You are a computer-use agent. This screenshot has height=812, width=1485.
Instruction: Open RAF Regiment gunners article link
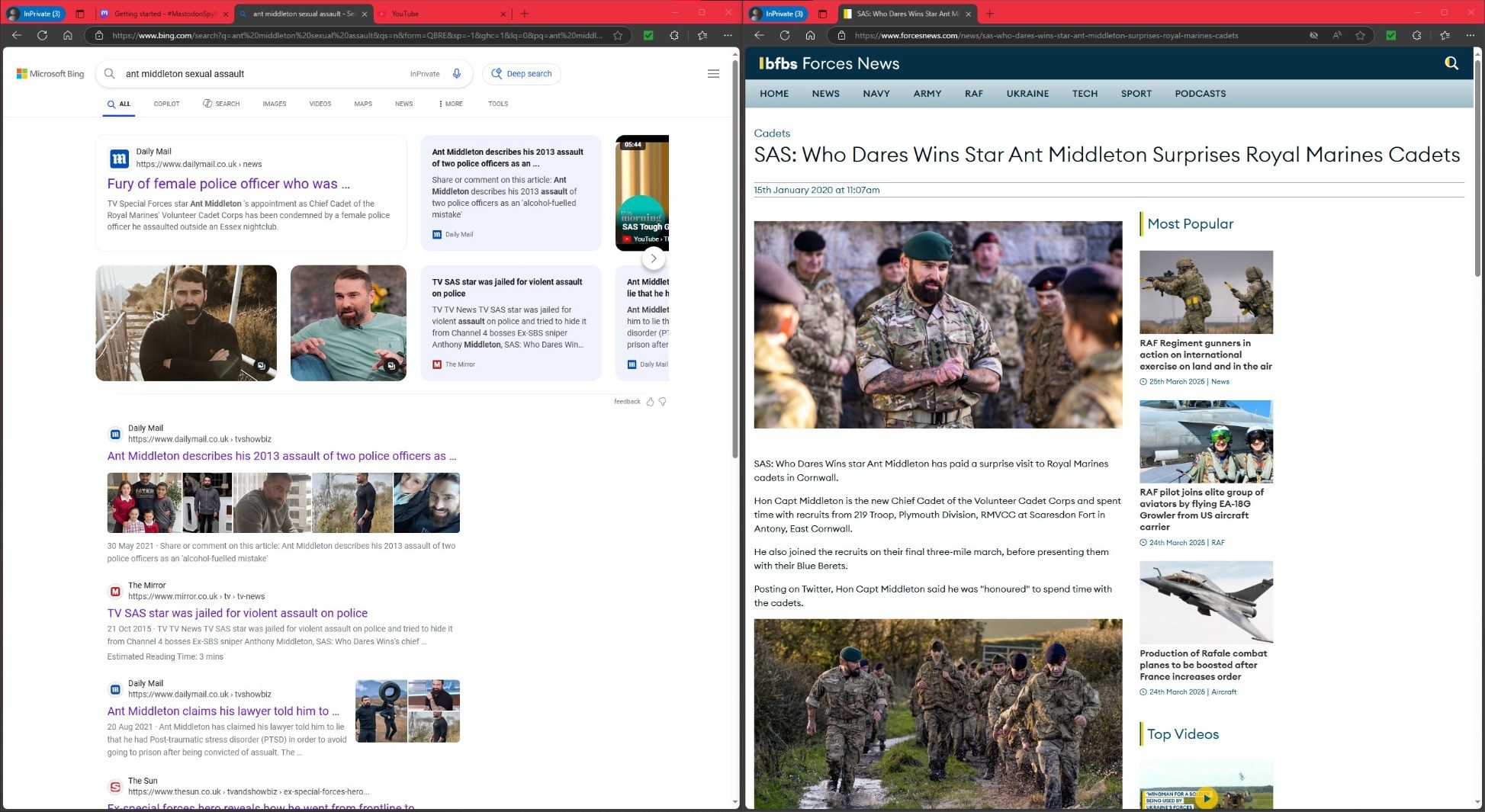[1206, 355]
